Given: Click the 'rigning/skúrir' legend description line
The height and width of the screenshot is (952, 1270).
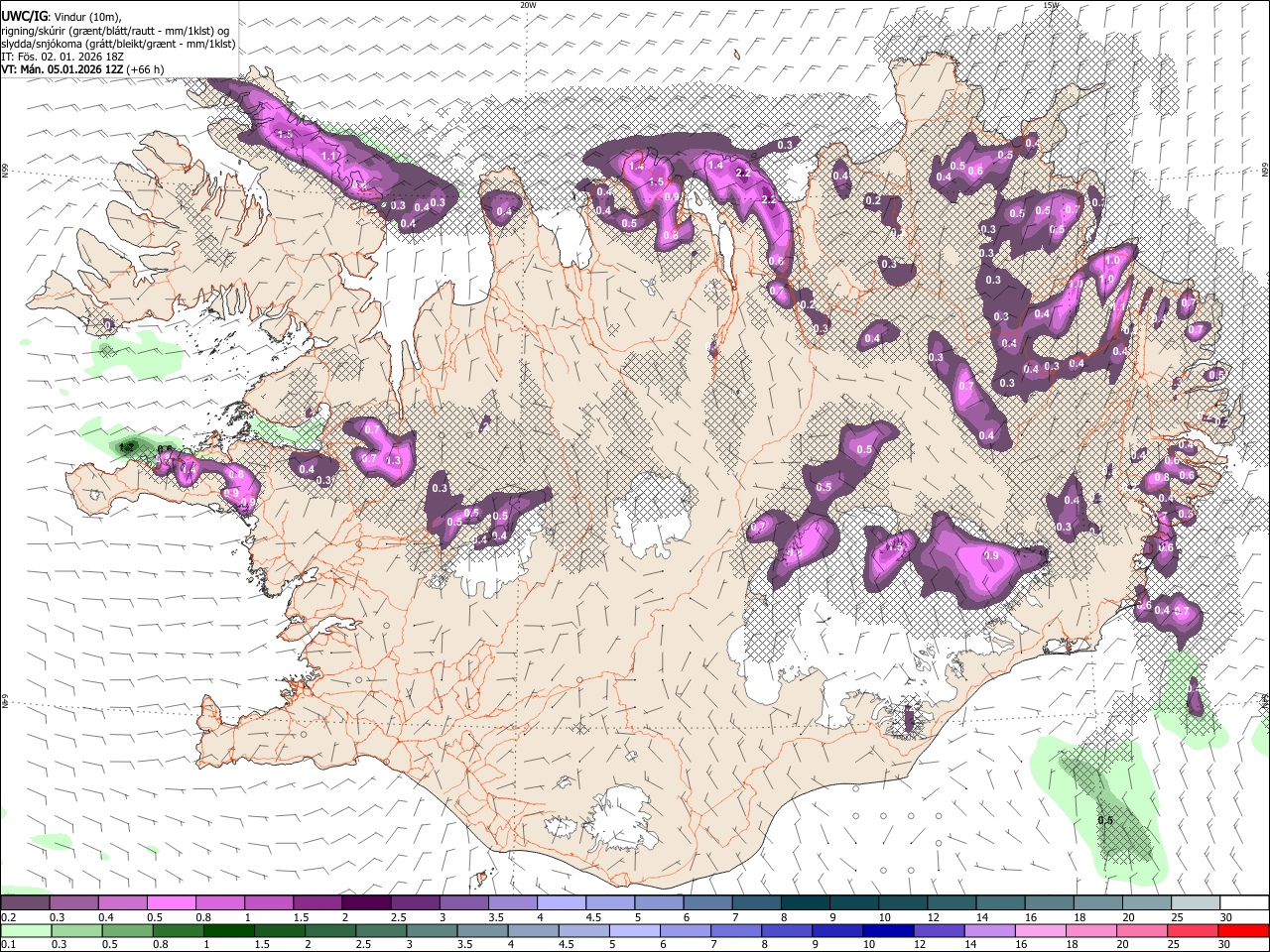Looking at the screenshot, I should coord(116,31).
